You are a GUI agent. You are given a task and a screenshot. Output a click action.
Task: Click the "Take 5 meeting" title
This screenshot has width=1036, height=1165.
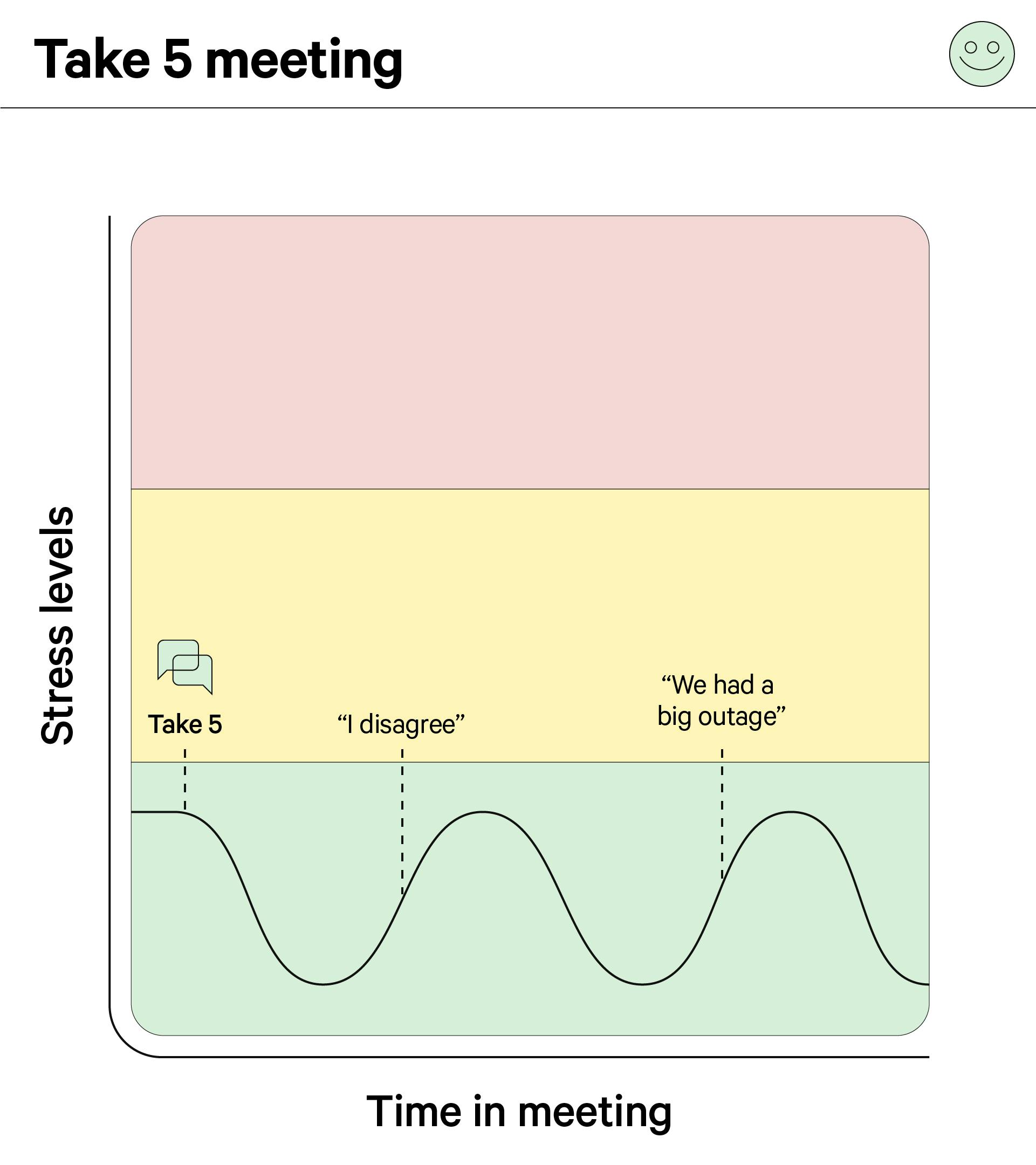218,60
